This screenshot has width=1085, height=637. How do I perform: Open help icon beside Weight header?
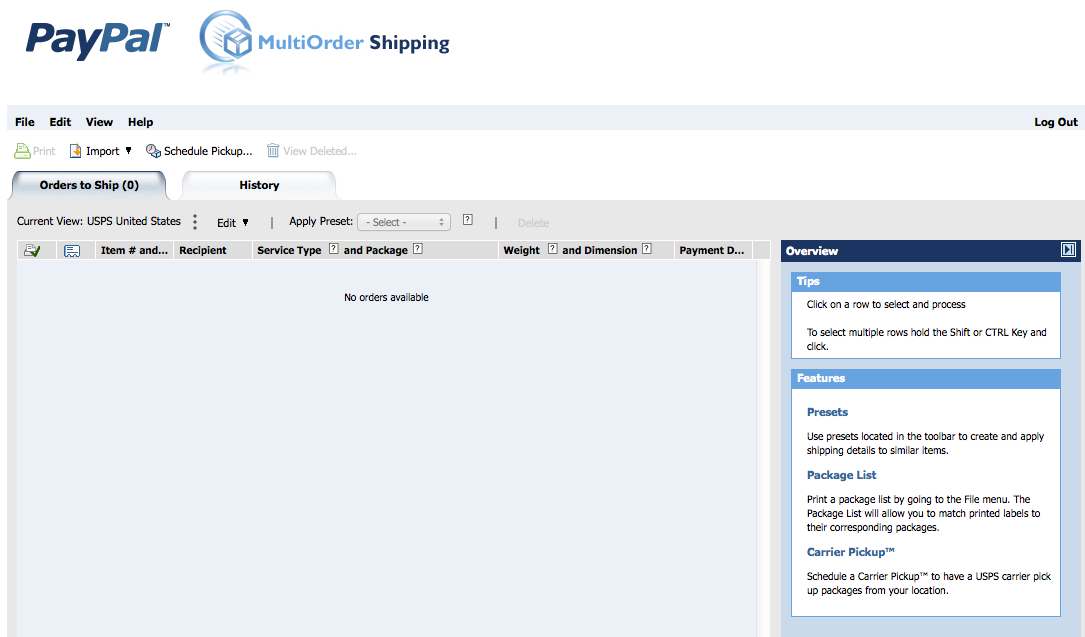pos(552,249)
